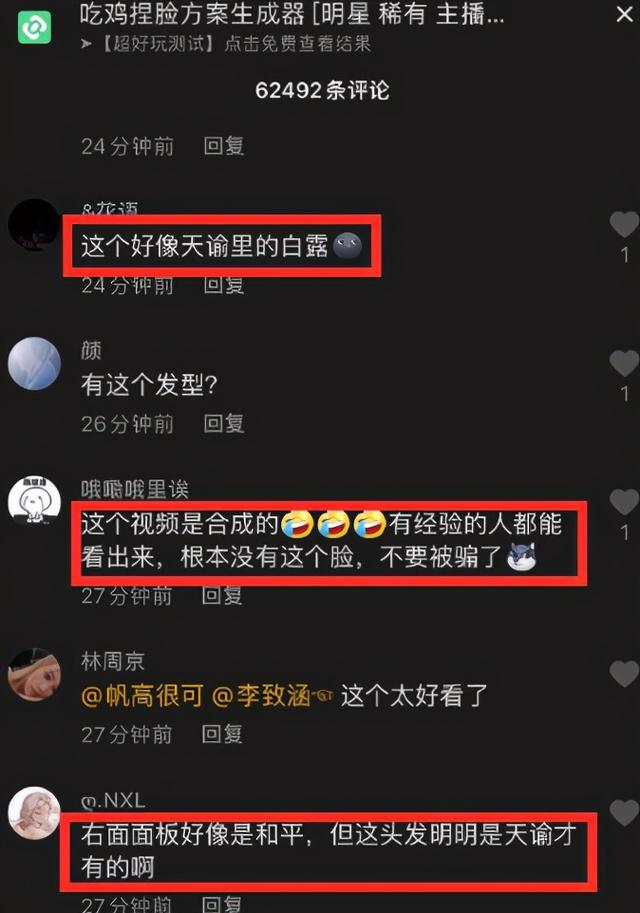Open 颜's blue avatar profile

[x=34, y=363]
